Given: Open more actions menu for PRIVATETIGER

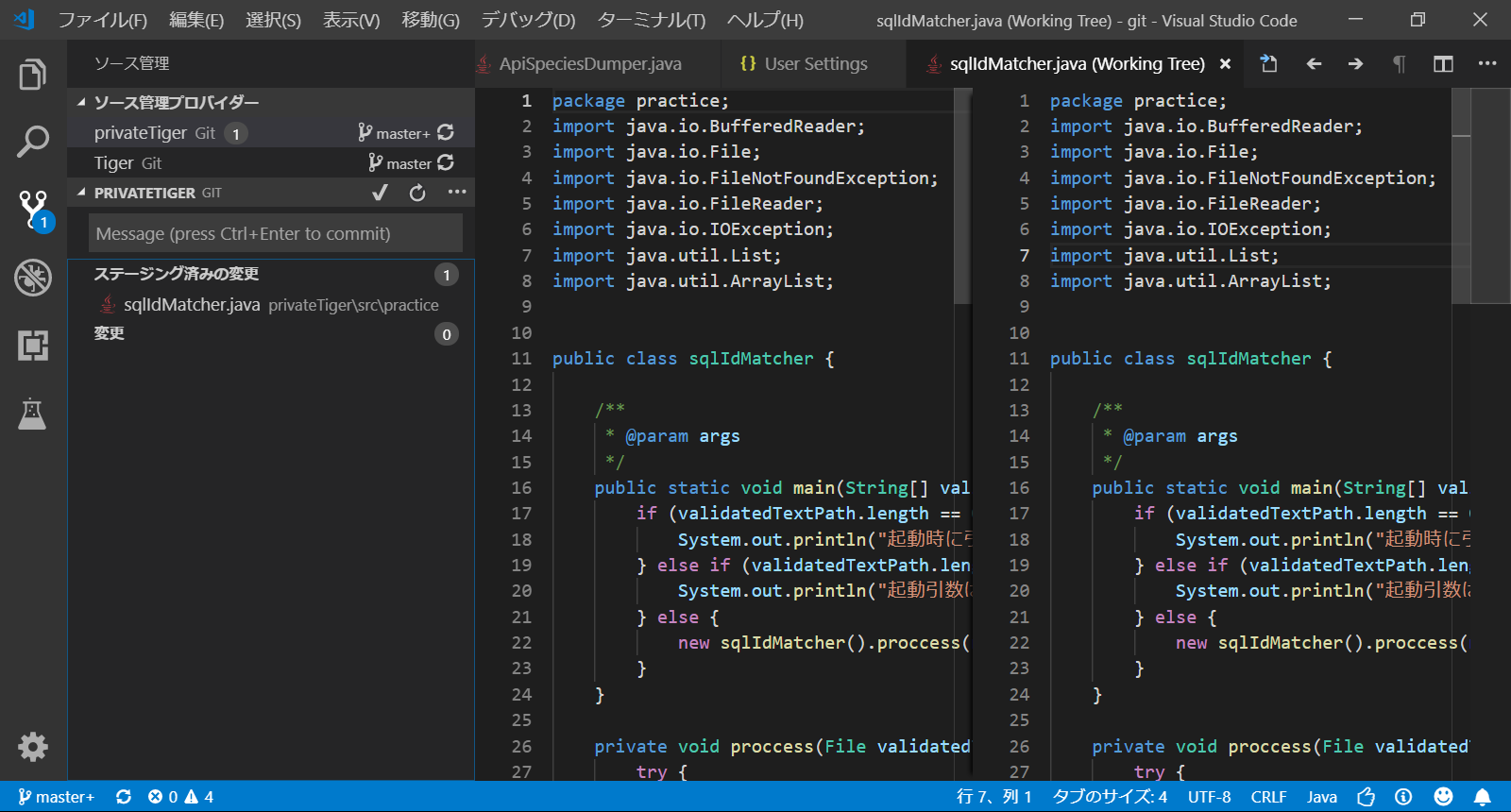Looking at the screenshot, I should [457, 193].
